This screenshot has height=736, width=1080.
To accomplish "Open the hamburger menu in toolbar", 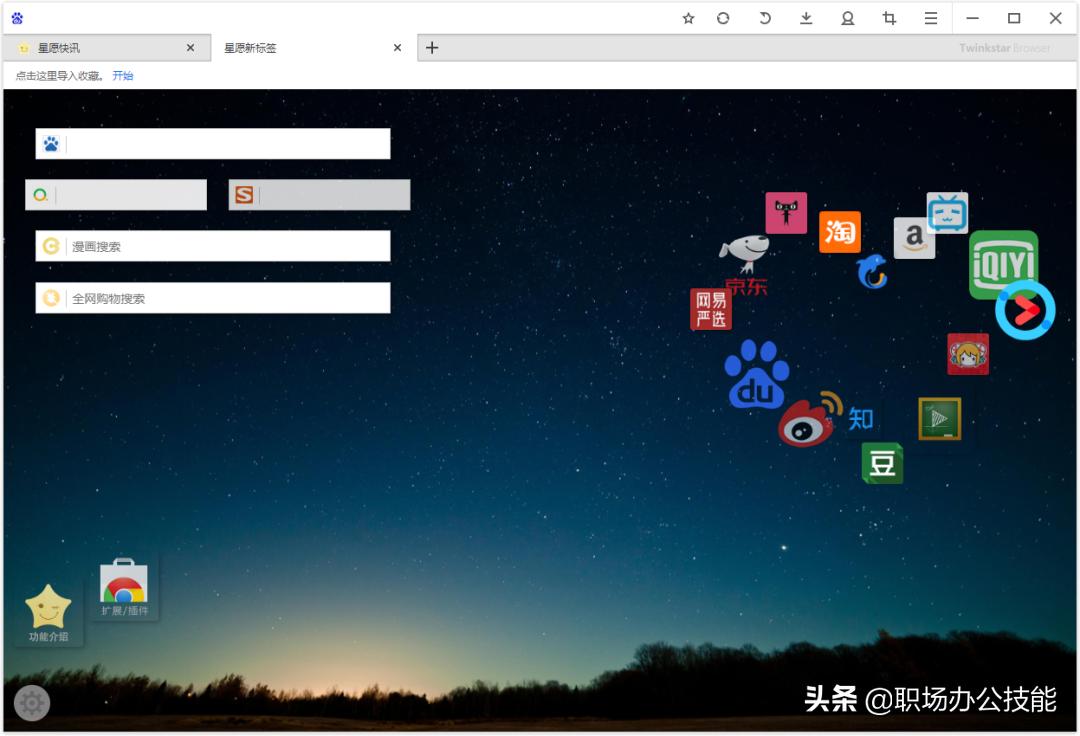I will [x=930, y=18].
